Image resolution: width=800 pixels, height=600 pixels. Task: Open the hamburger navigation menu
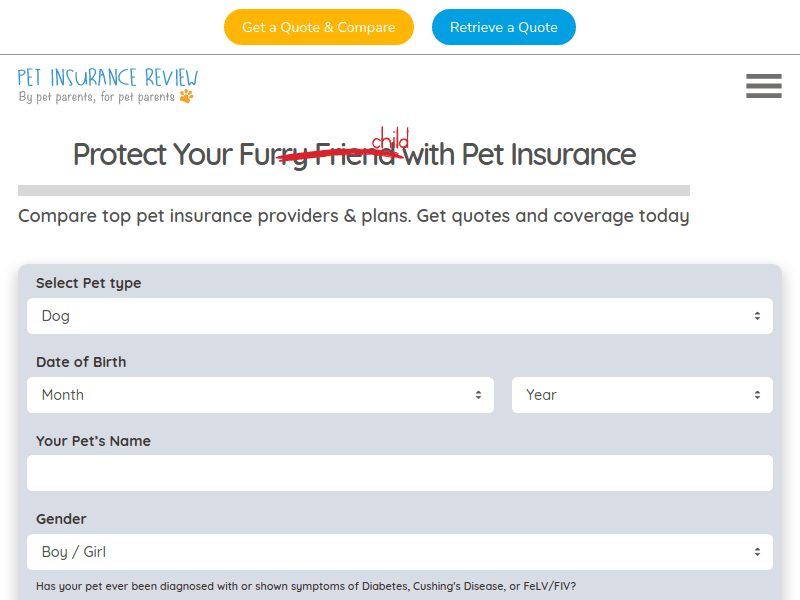click(x=763, y=86)
